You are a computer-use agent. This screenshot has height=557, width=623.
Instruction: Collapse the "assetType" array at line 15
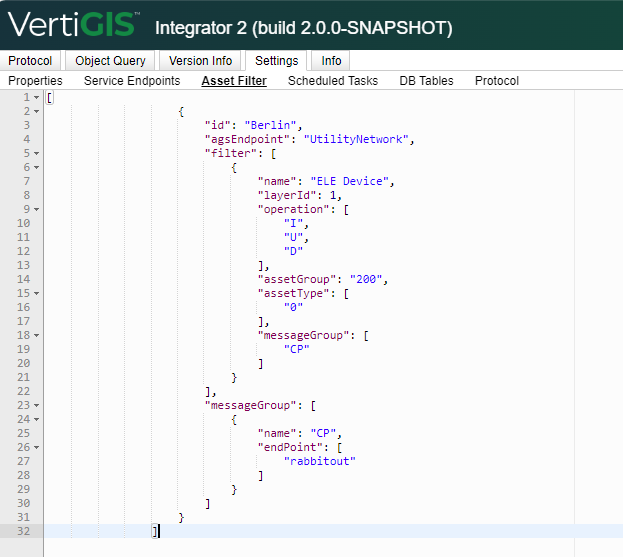tap(37, 293)
